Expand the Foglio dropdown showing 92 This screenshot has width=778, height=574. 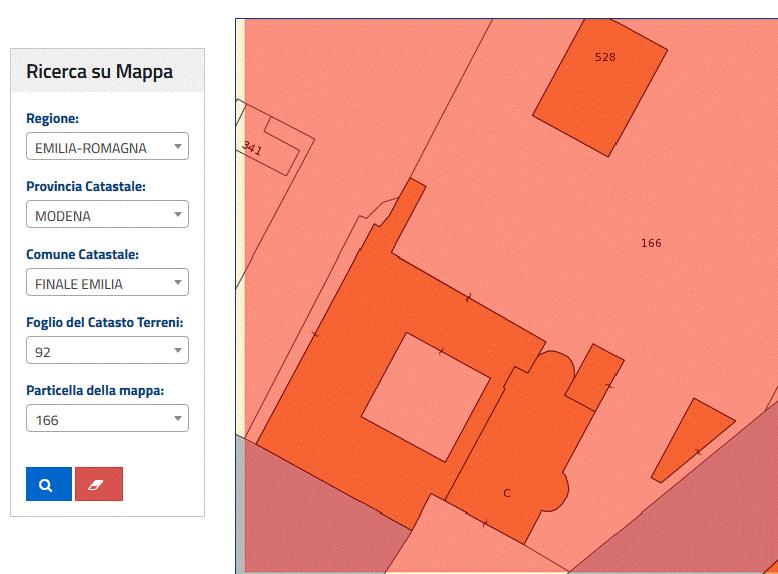coord(107,352)
